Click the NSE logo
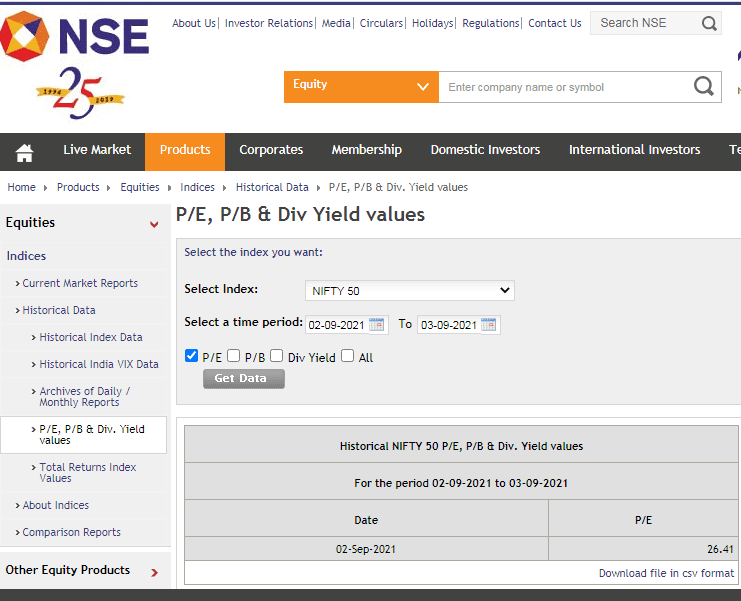The image size is (741, 601). click(x=75, y=36)
